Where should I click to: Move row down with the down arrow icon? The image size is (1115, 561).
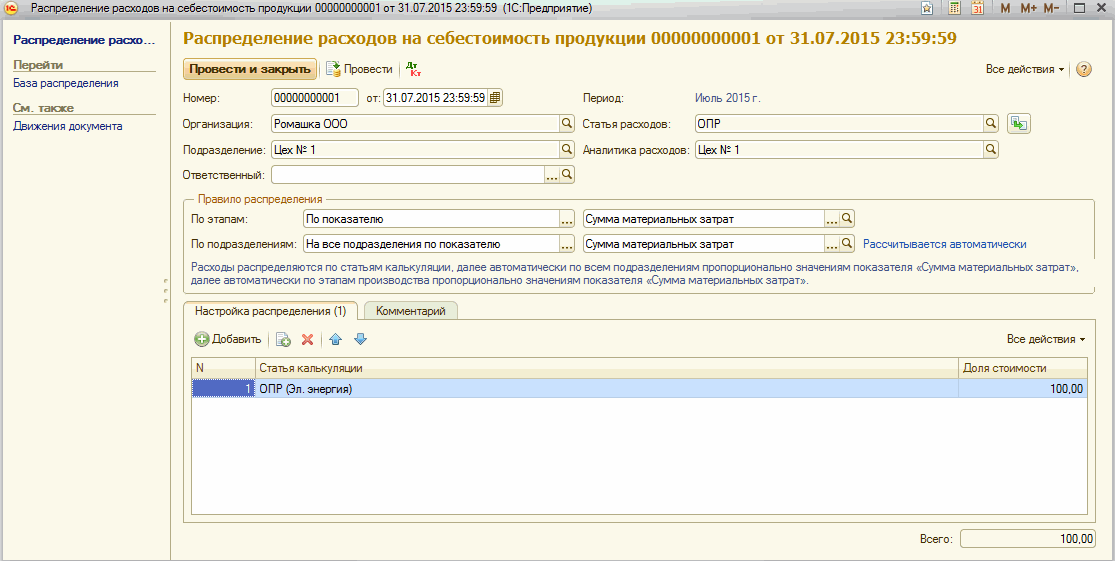pos(360,339)
